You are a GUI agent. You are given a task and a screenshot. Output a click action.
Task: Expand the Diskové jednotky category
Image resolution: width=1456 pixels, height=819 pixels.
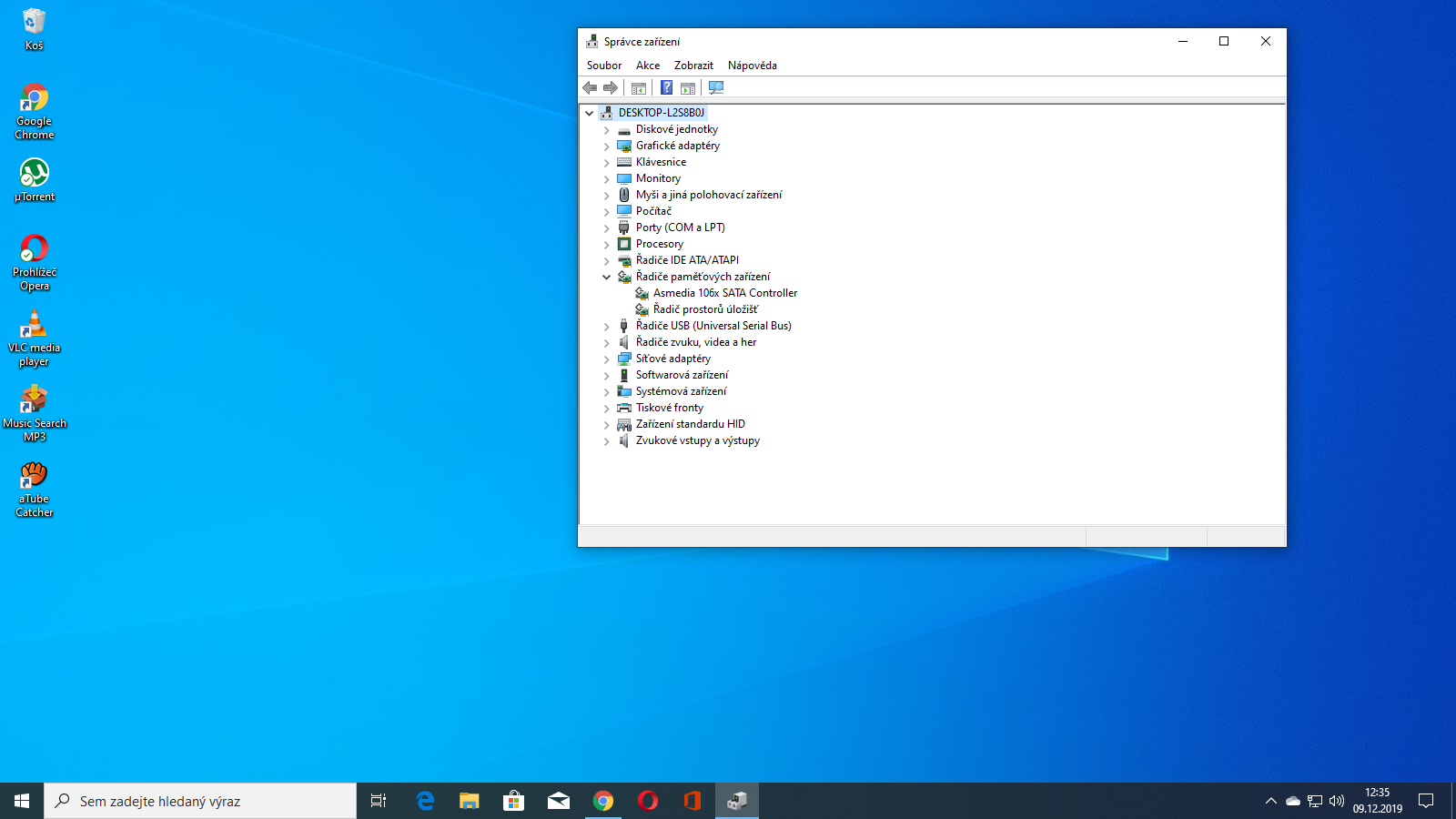point(607,130)
